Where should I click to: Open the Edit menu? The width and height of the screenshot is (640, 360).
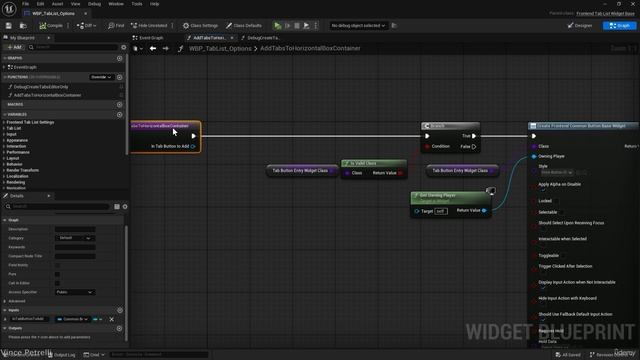40,4
